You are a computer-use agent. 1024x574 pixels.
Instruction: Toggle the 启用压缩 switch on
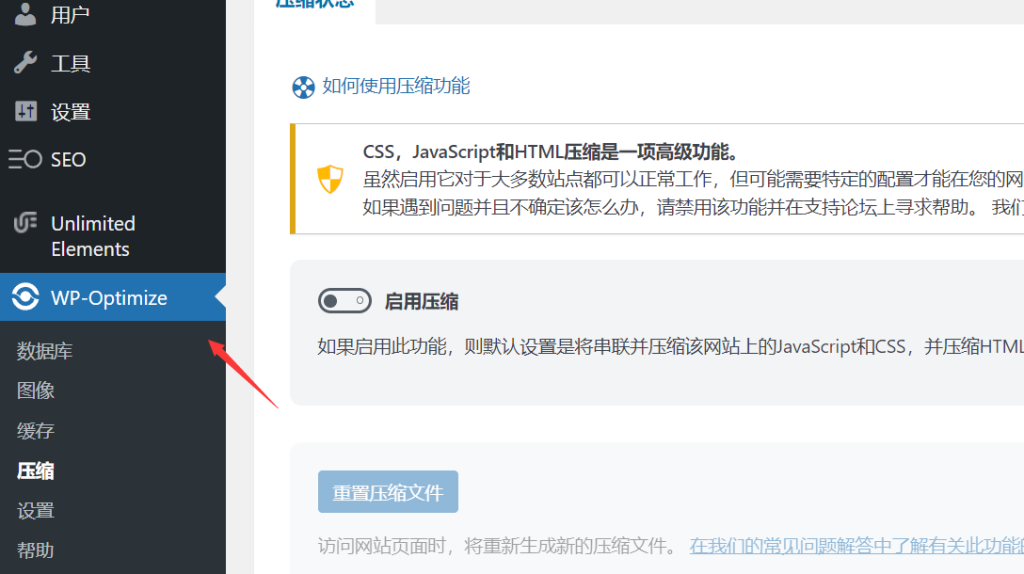pyautogui.click(x=344, y=301)
